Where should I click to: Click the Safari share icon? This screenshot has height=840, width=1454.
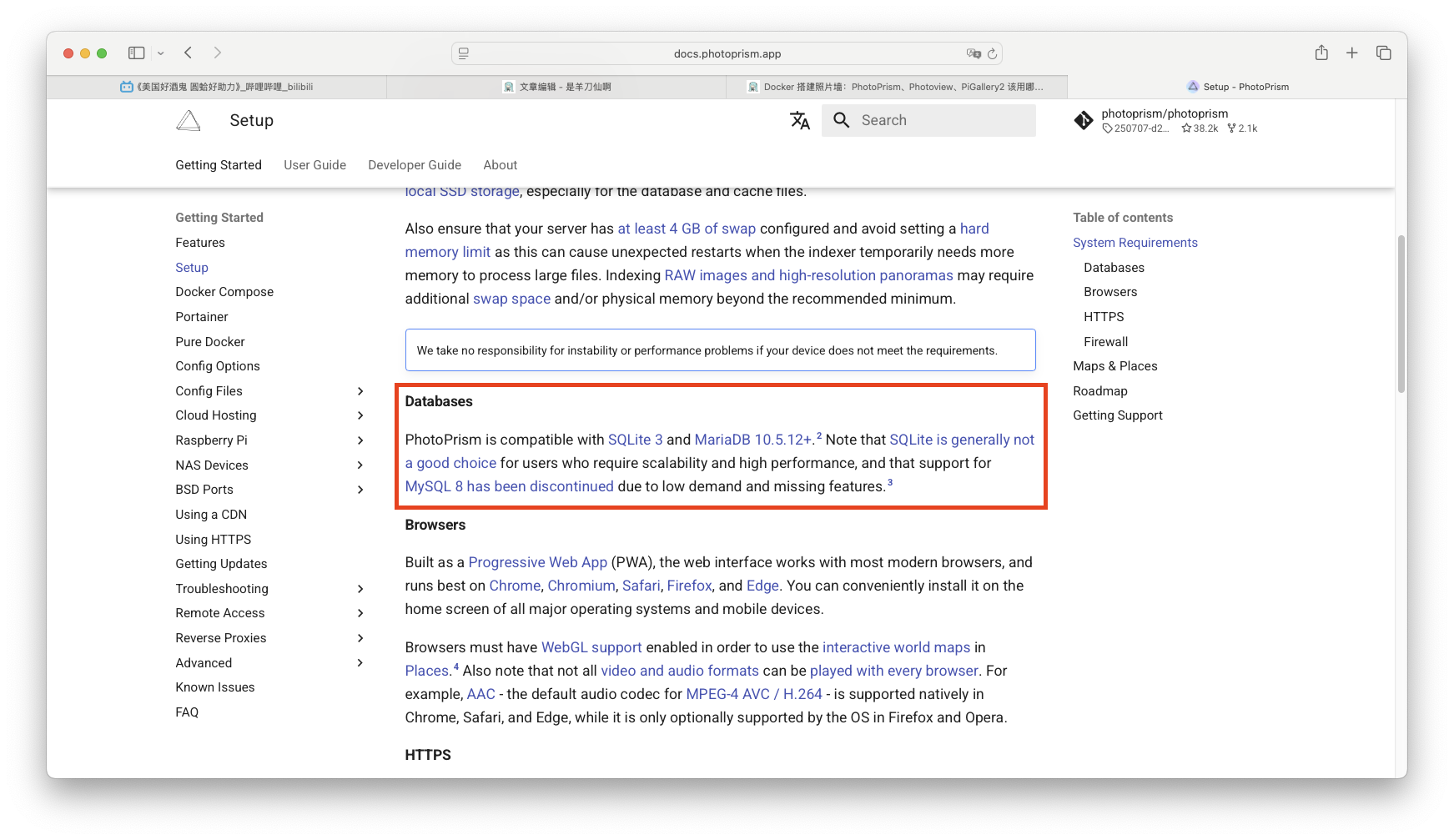[x=1321, y=53]
